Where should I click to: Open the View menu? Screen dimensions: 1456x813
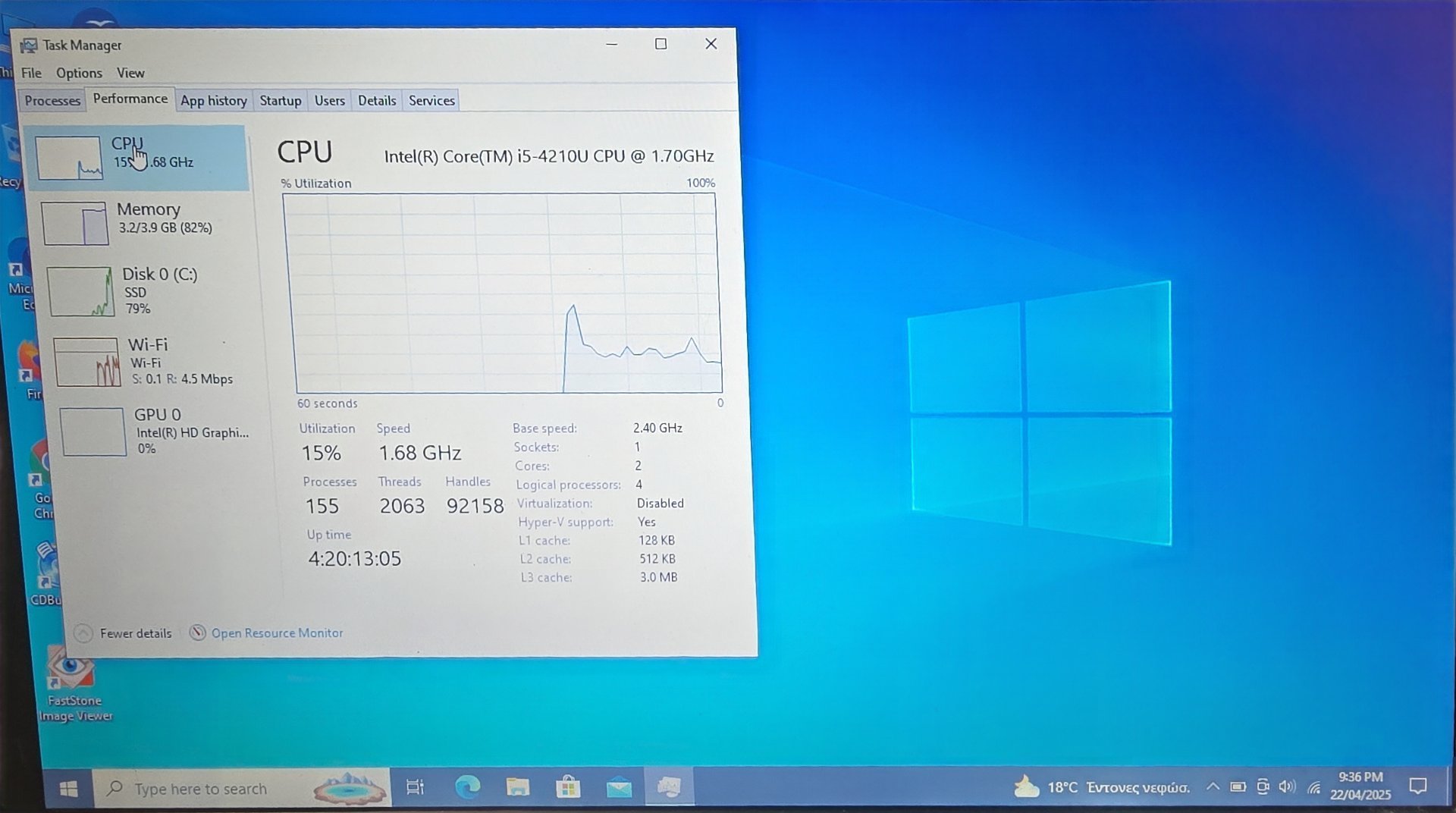pos(130,73)
